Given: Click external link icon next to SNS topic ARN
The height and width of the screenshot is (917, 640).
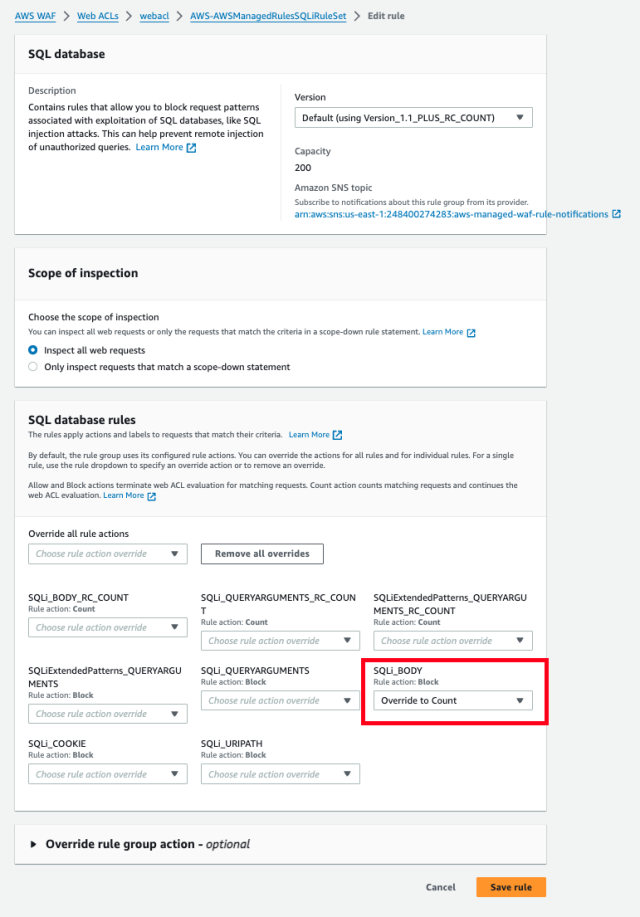Looking at the screenshot, I should (616, 214).
